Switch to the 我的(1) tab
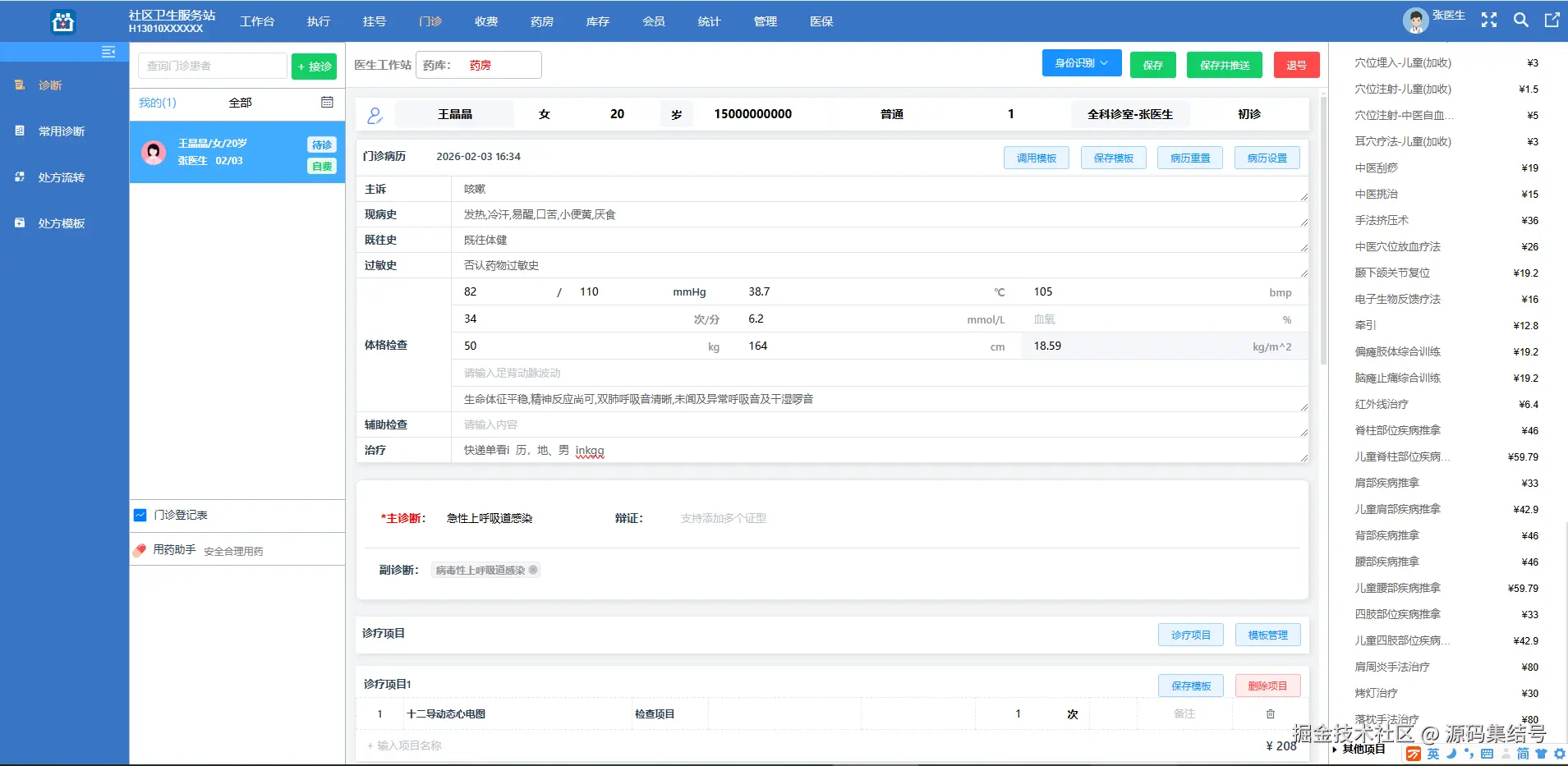The width and height of the screenshot is (1568, 766). pyautogui.click(x=158, y=103)
